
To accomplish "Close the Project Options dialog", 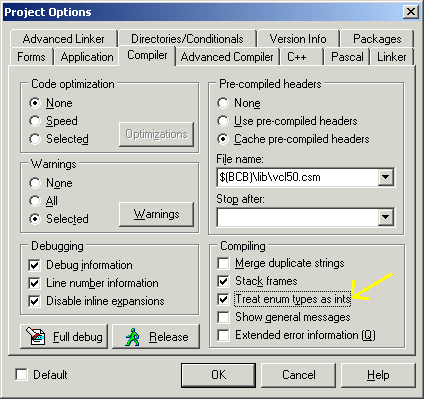I will coord(411,12).
